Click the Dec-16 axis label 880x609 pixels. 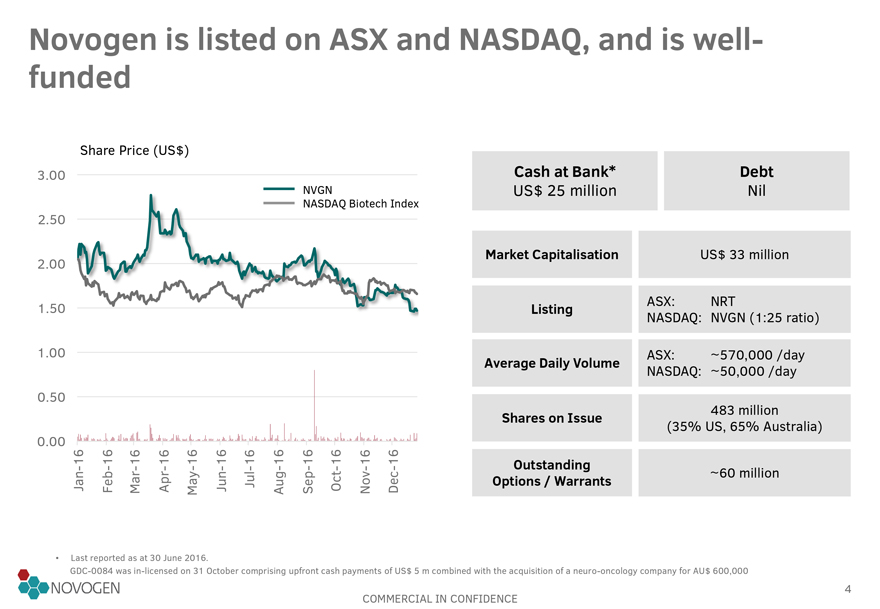[394, 471]
